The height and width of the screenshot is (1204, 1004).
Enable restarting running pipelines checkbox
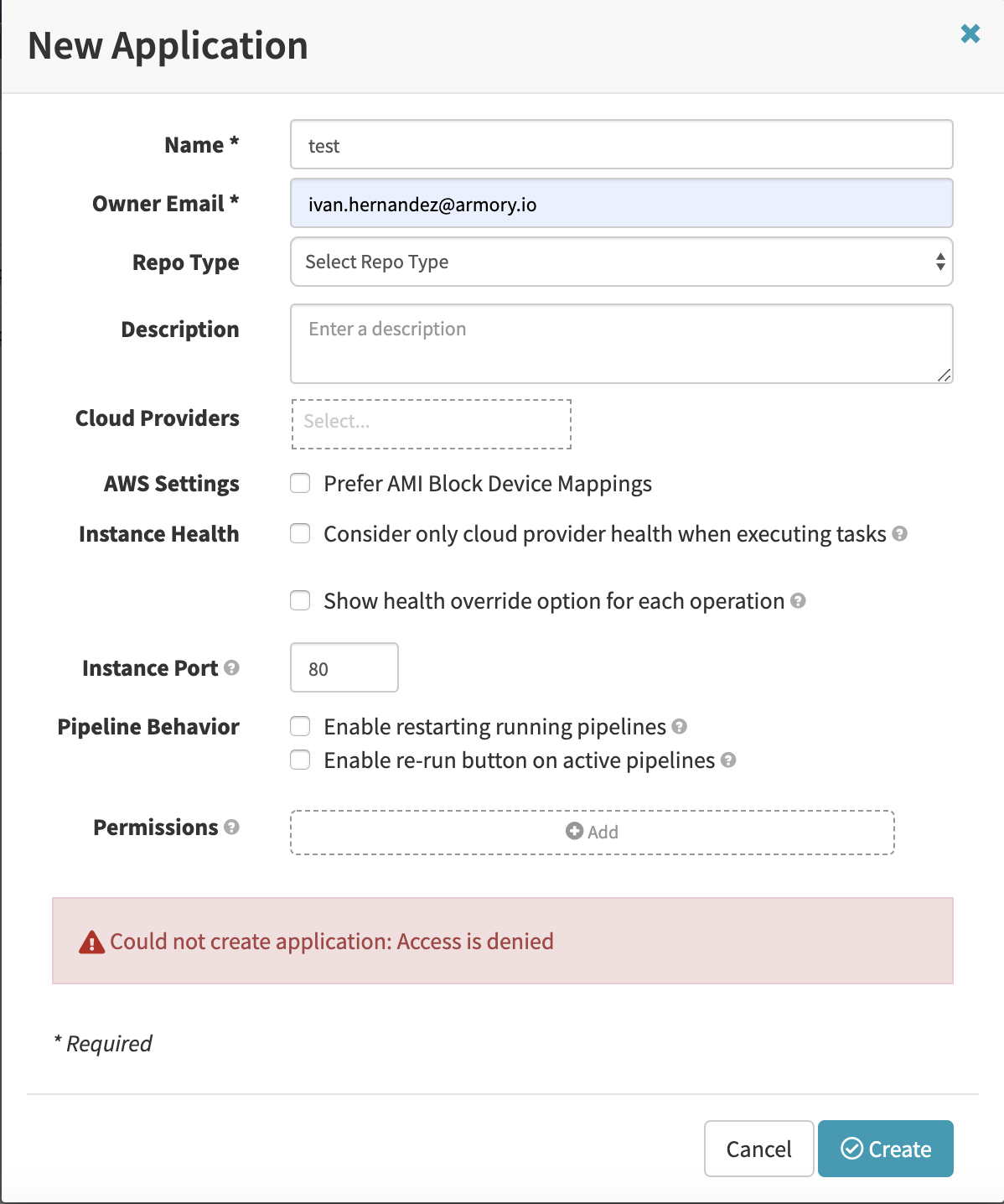[300, 726]
